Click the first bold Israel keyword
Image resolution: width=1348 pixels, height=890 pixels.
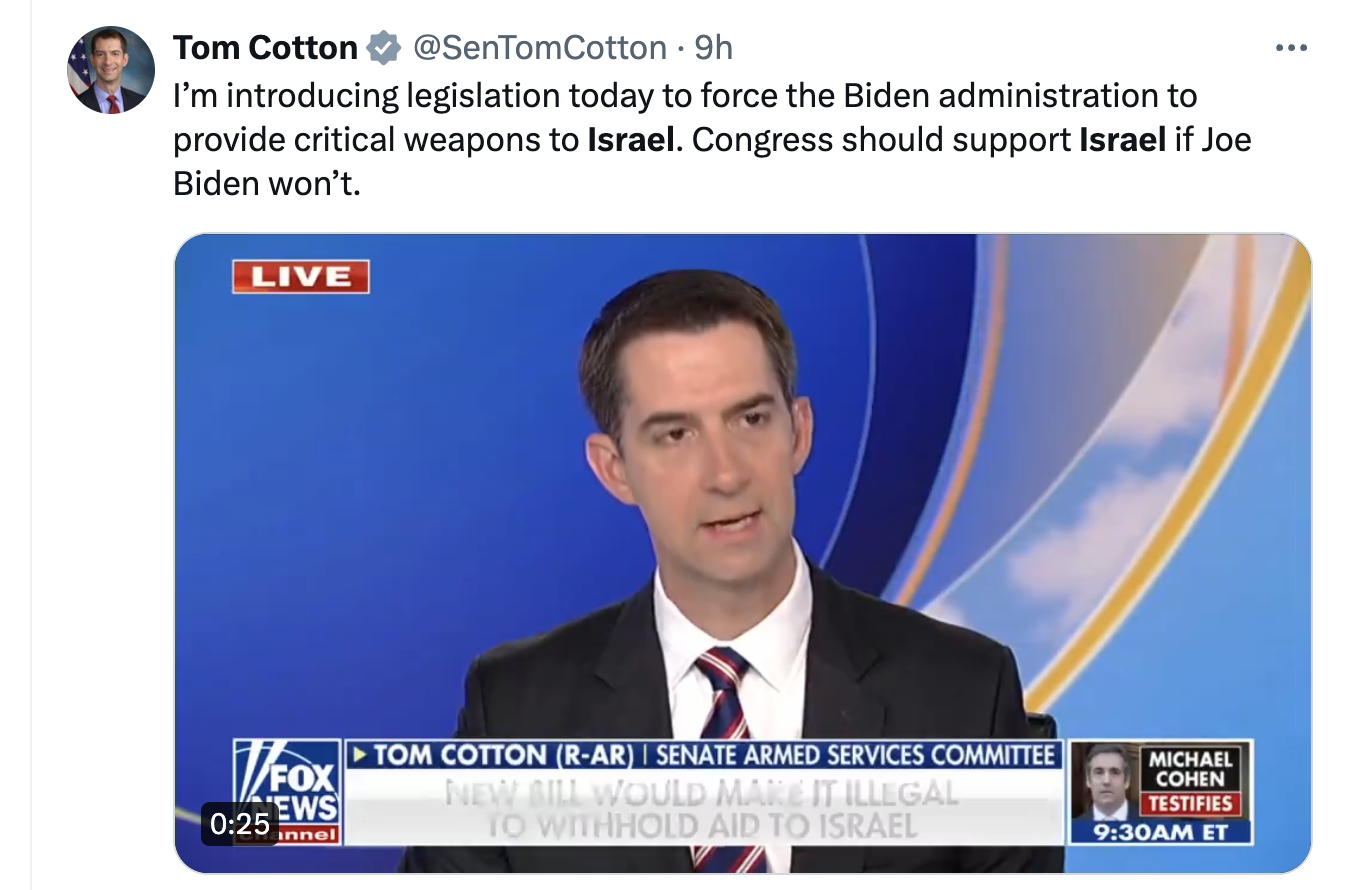630,139
